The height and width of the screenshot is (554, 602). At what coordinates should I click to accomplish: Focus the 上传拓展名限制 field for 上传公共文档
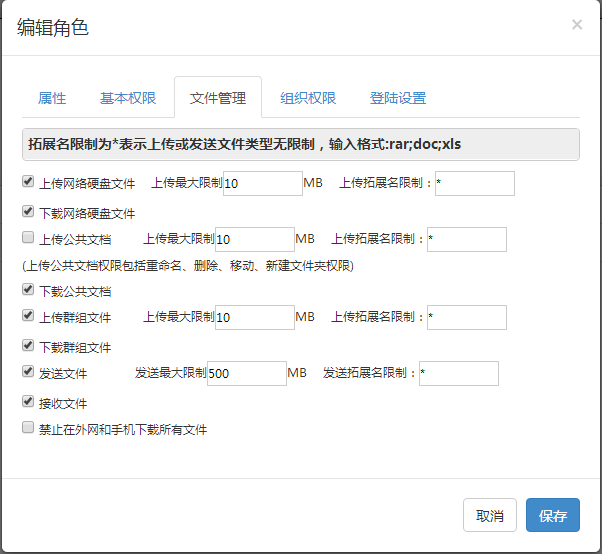(467, 240)
